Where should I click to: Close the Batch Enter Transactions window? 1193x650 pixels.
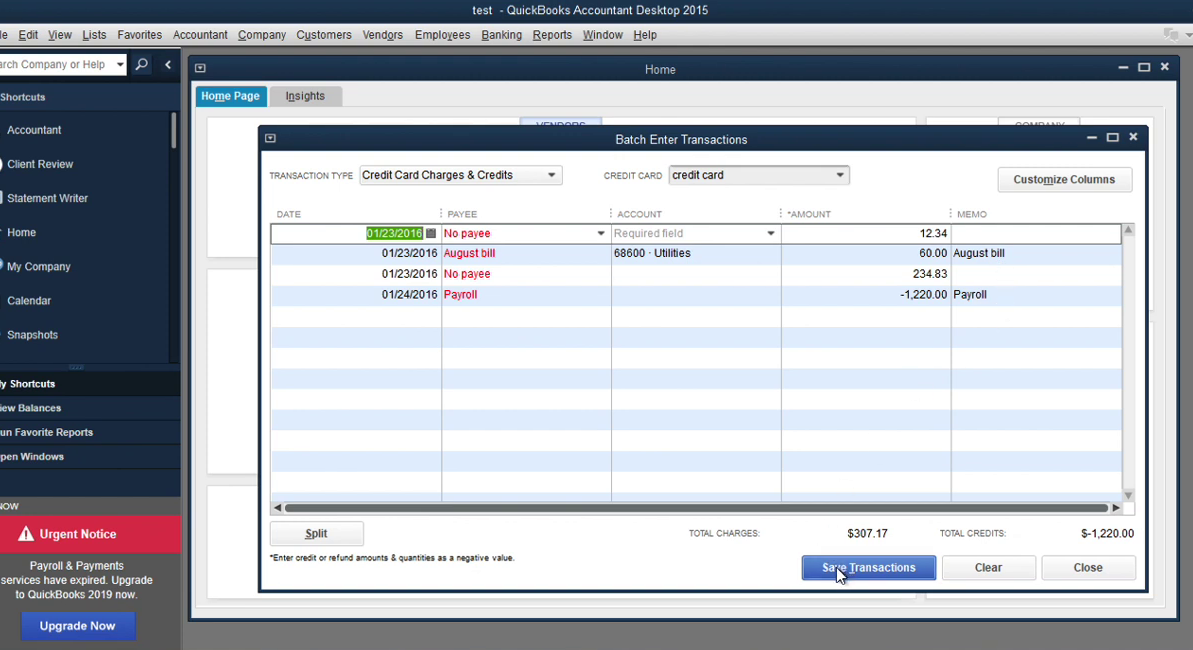click(1133, 137)
